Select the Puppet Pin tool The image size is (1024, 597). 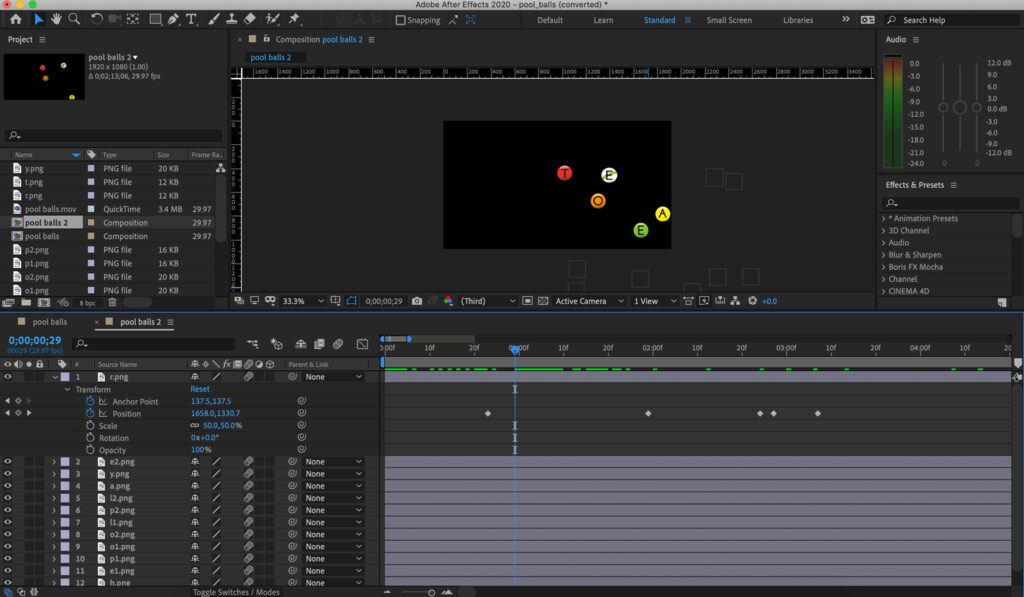coord(293,19)
